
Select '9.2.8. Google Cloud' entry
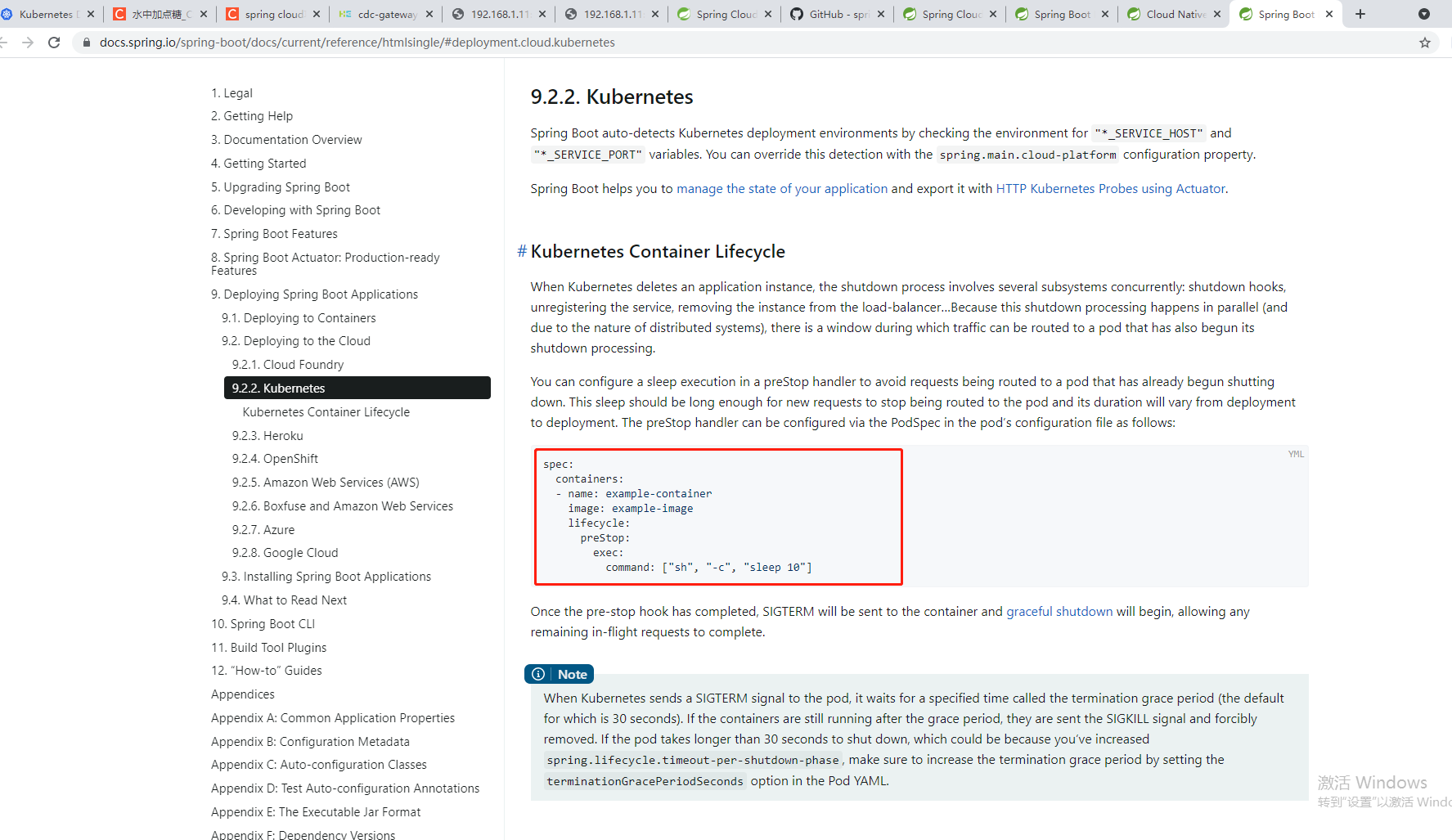pyautogui.click(x=285, y=553)
